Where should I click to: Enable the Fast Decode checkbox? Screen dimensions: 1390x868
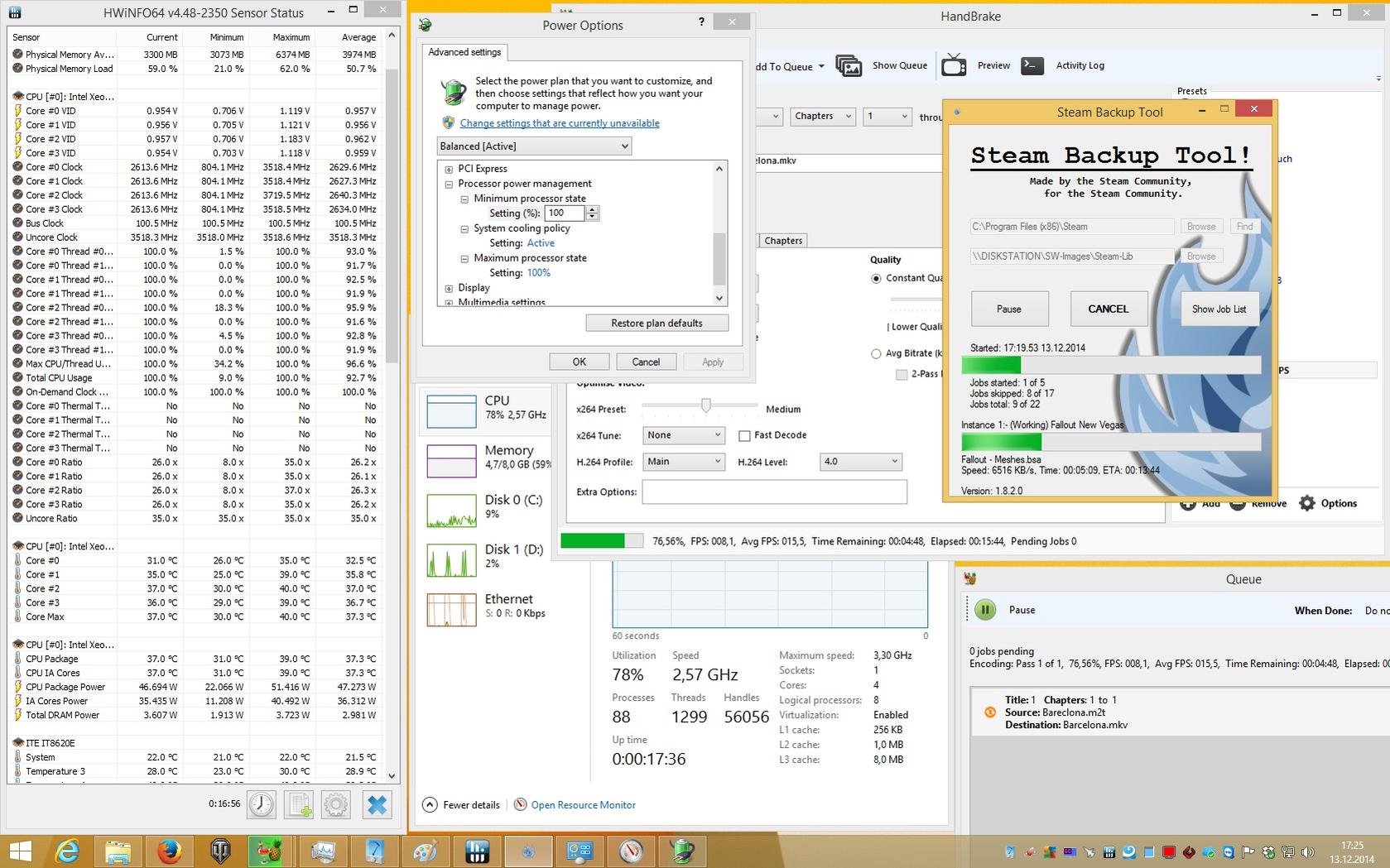[x=744, y=435]
